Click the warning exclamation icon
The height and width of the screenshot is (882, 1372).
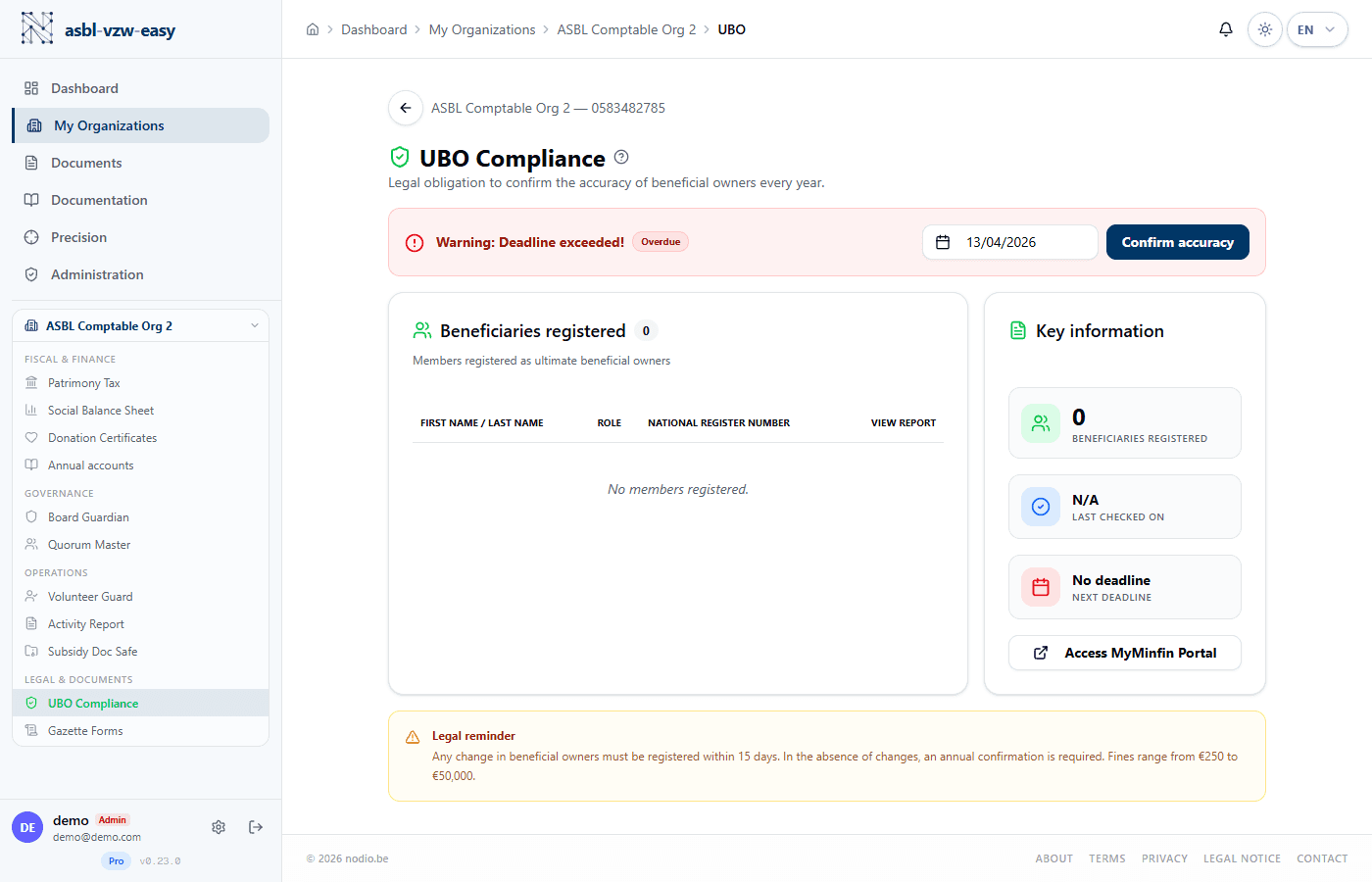(415, 243)
